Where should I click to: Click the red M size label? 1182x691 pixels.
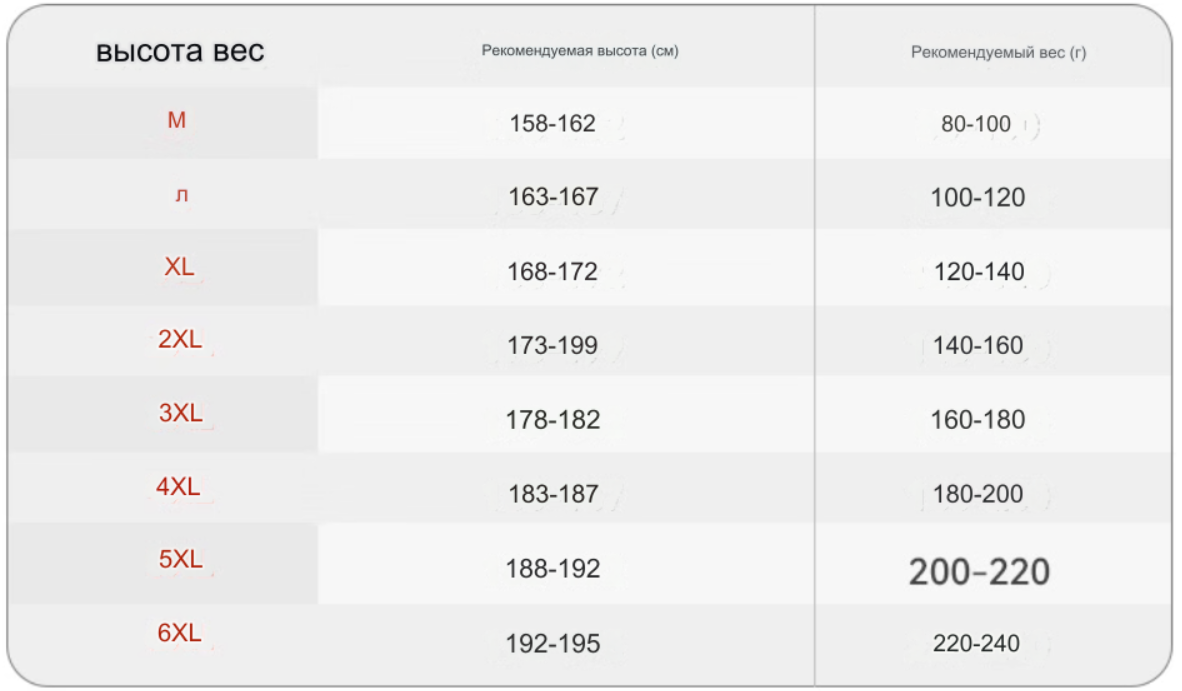pyautogui.click(x=176, y=120)
